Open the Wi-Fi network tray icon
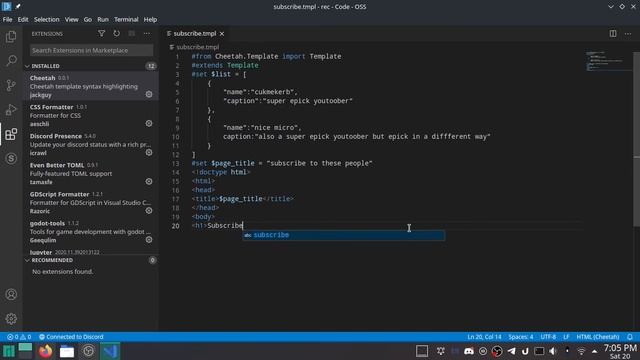The height and width of the screenshot is (360, 640). pos(581,351)
